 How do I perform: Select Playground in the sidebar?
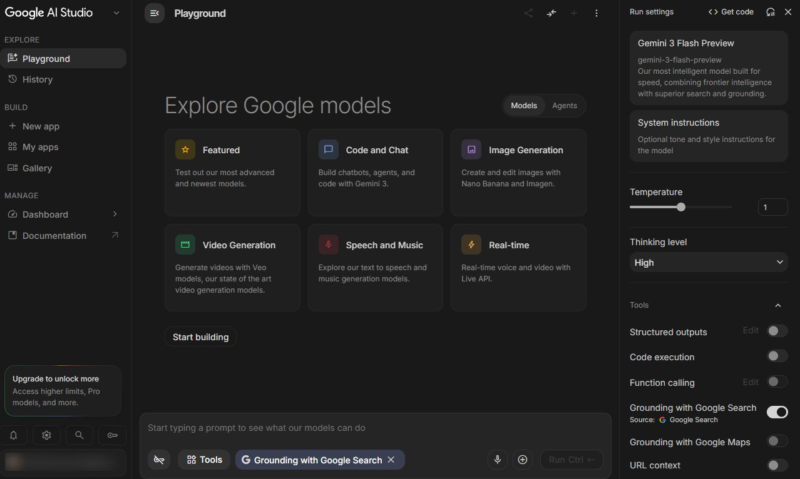click(x=63, y=59)
